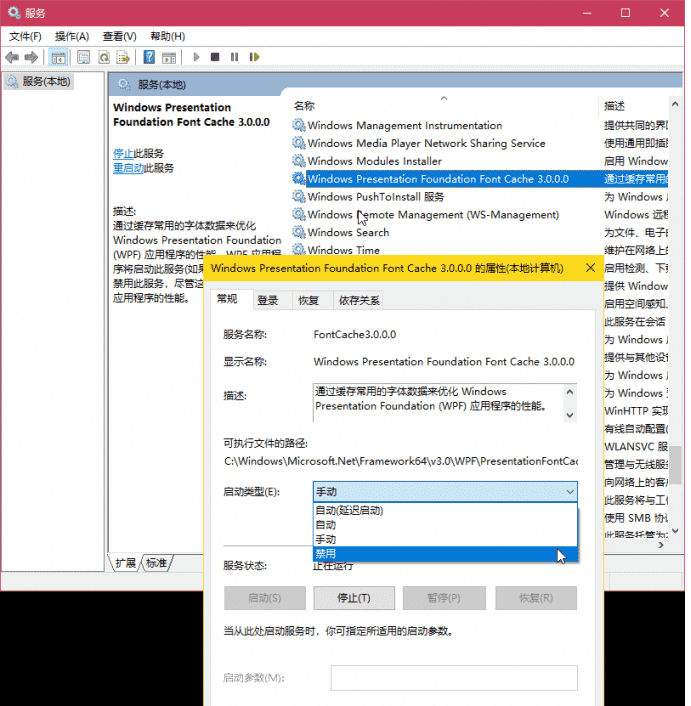691x706 pixels.
Task: Choose 自动 from startup type list
Action: 445,525
